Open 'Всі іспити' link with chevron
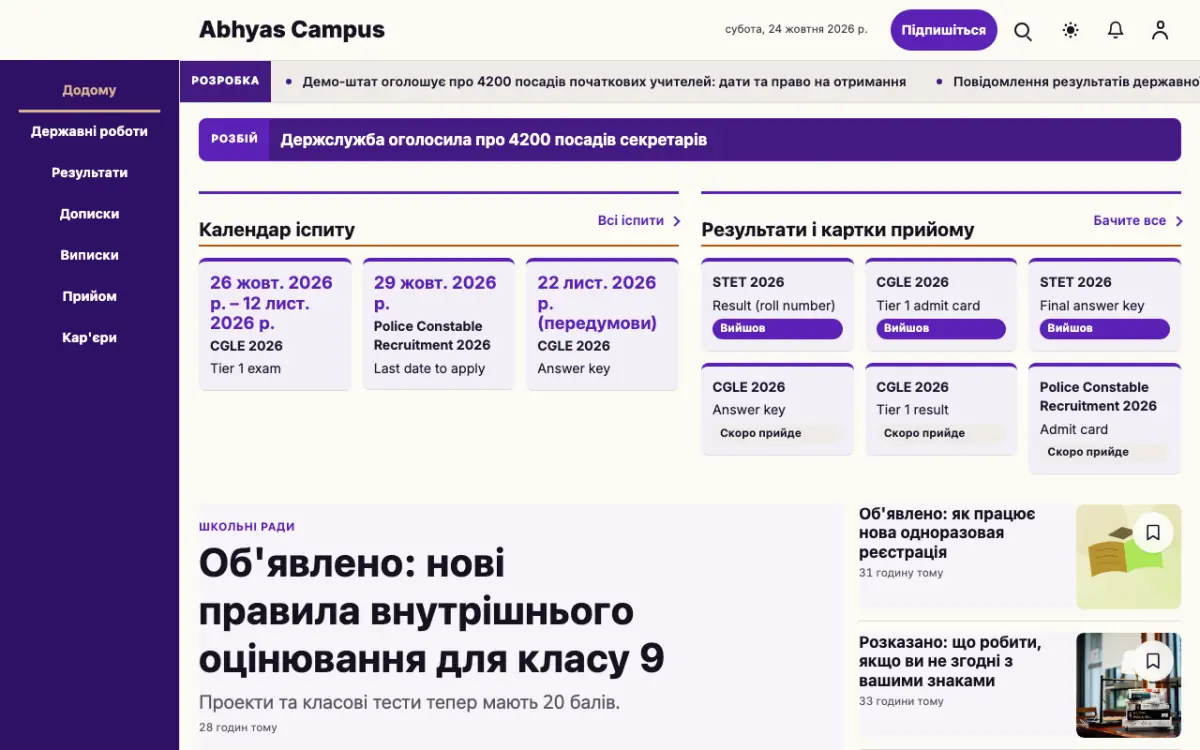The image size is (1200, 750). pos(640,221)
